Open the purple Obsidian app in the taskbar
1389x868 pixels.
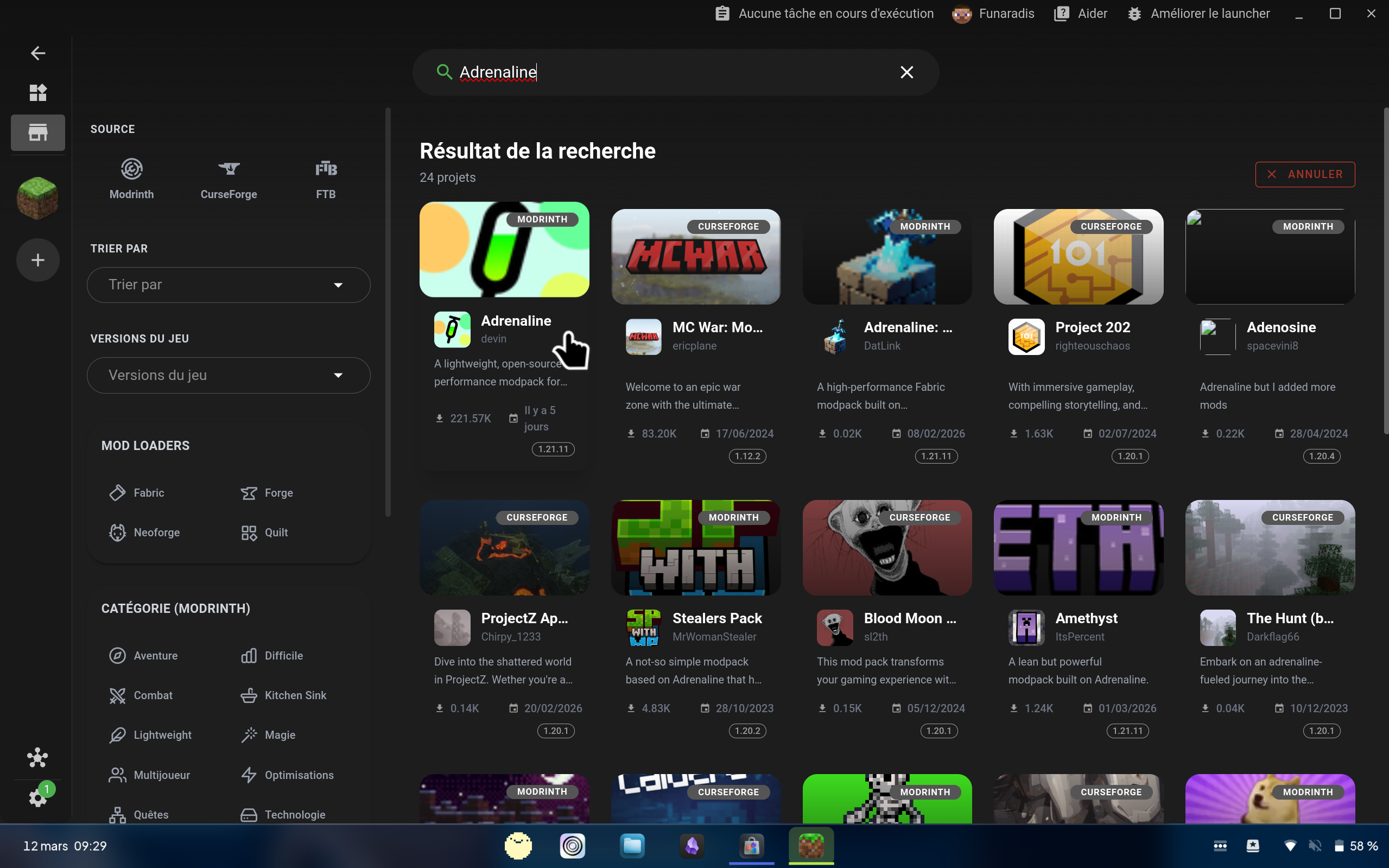[692, 846]
